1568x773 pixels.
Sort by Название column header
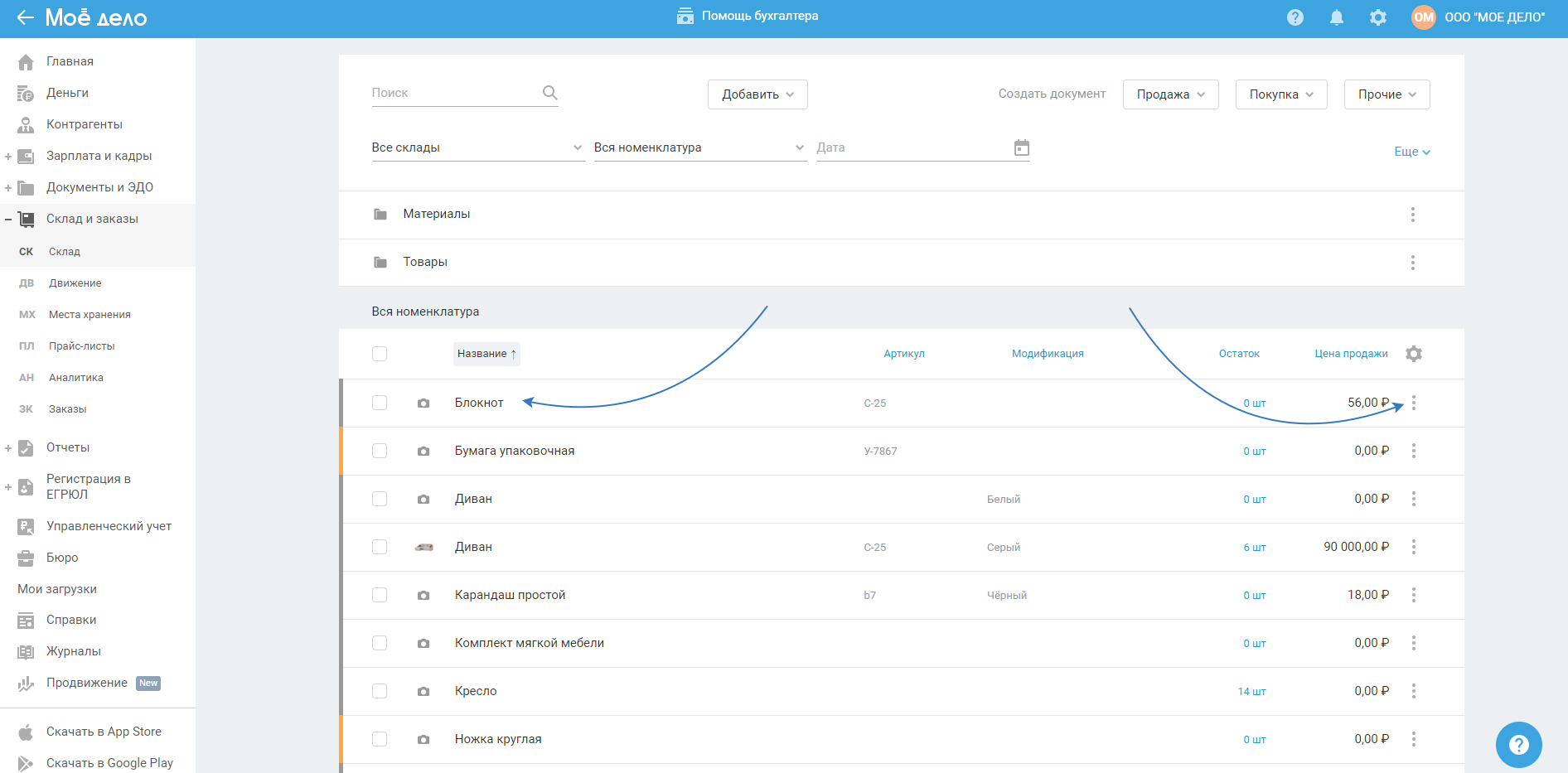click(486, 354)
